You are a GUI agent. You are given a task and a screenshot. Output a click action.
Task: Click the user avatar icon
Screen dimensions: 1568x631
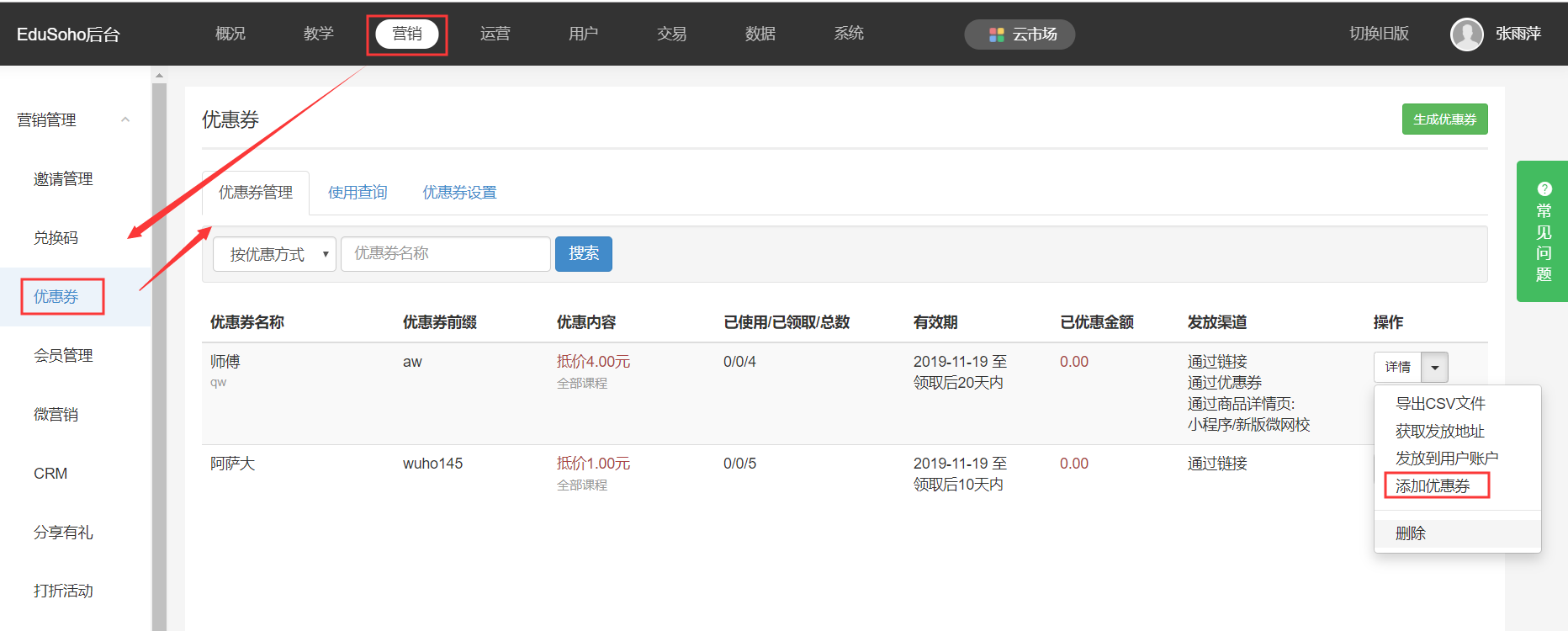[1467, 34]
